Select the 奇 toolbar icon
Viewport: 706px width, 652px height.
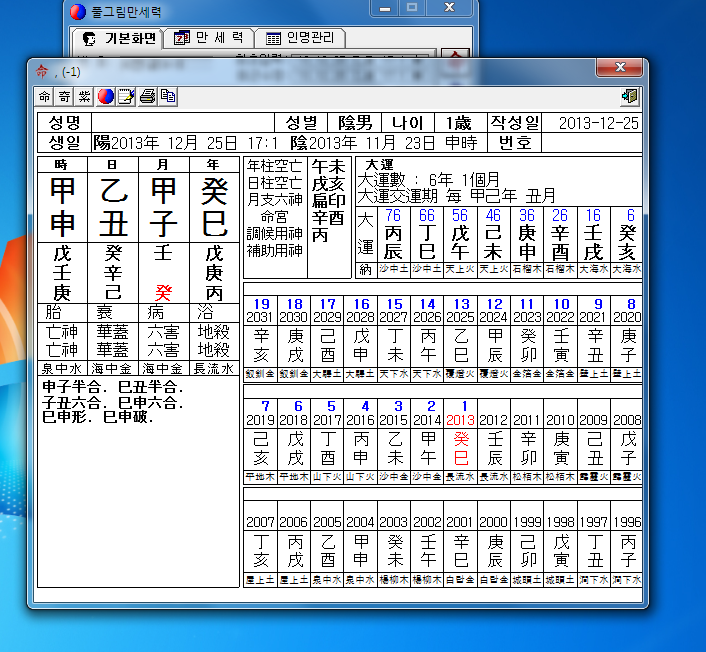pyautogui.click(x=65, y=97)
